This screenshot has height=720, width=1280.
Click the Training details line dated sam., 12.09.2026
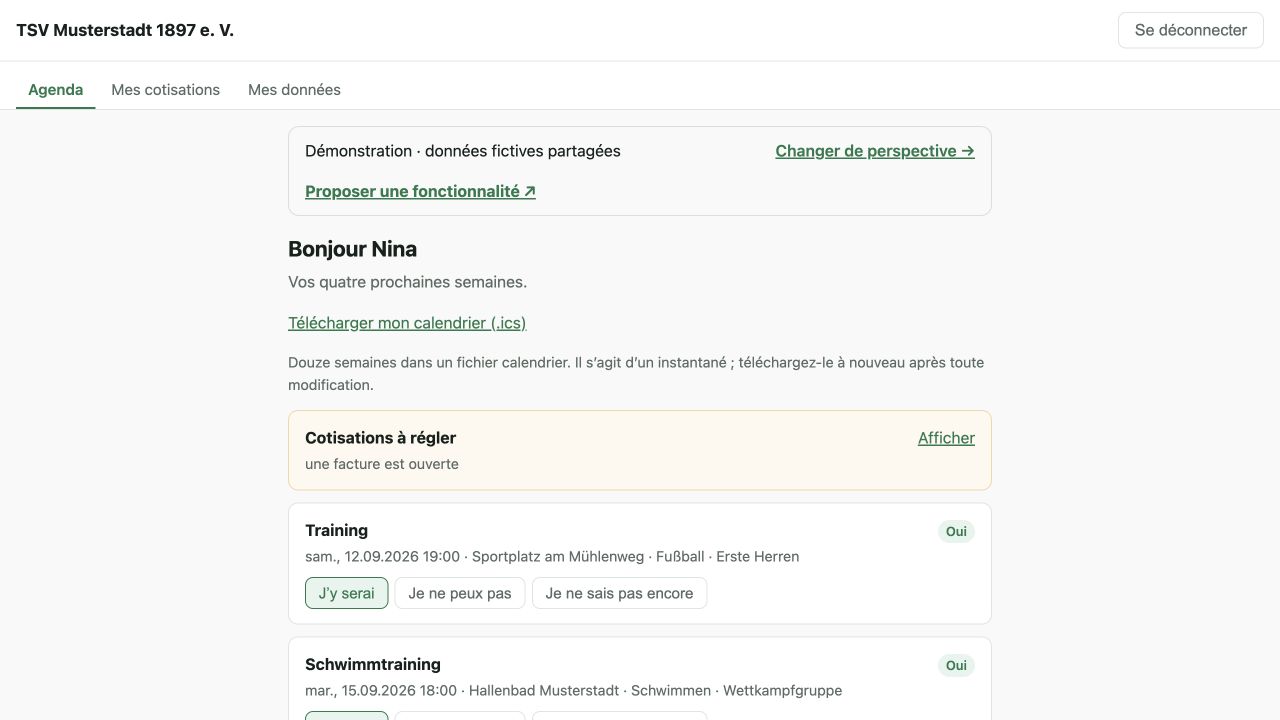tap(552, 557)
